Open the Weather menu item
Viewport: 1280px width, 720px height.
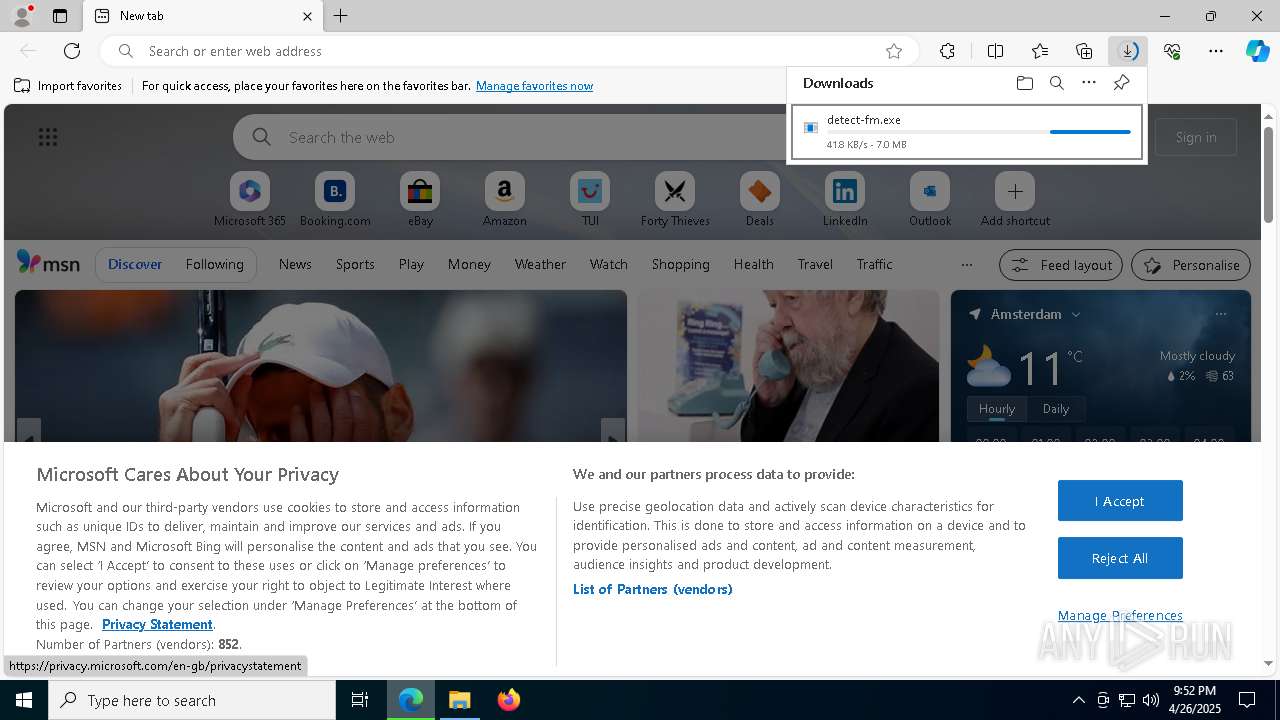pyautogui.click(x=540, y=264)
